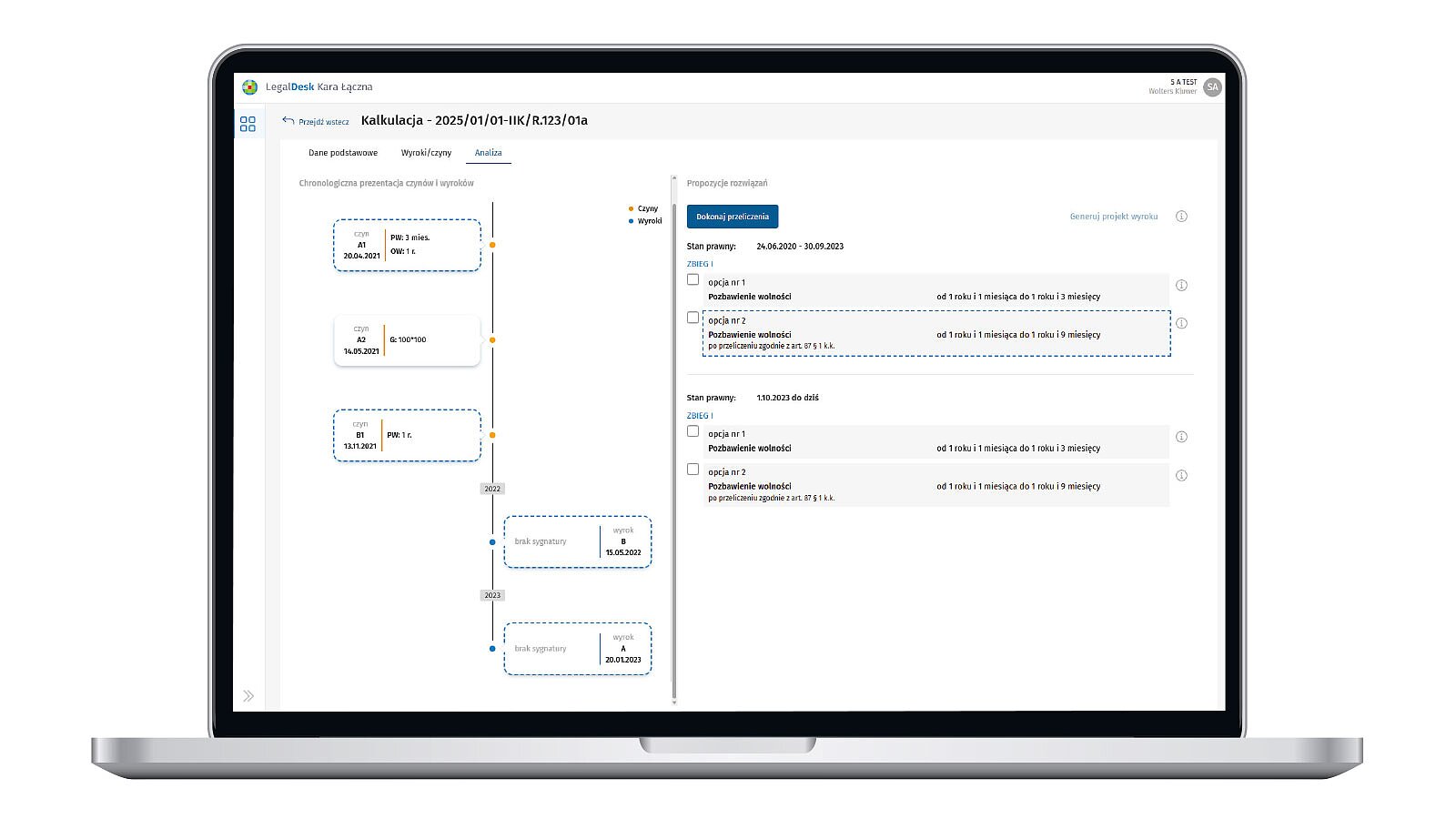This screenshot has width=1456, height=819.
Task: Open the Wyroki/czyny tab
Action: click(x=426, y=153)
